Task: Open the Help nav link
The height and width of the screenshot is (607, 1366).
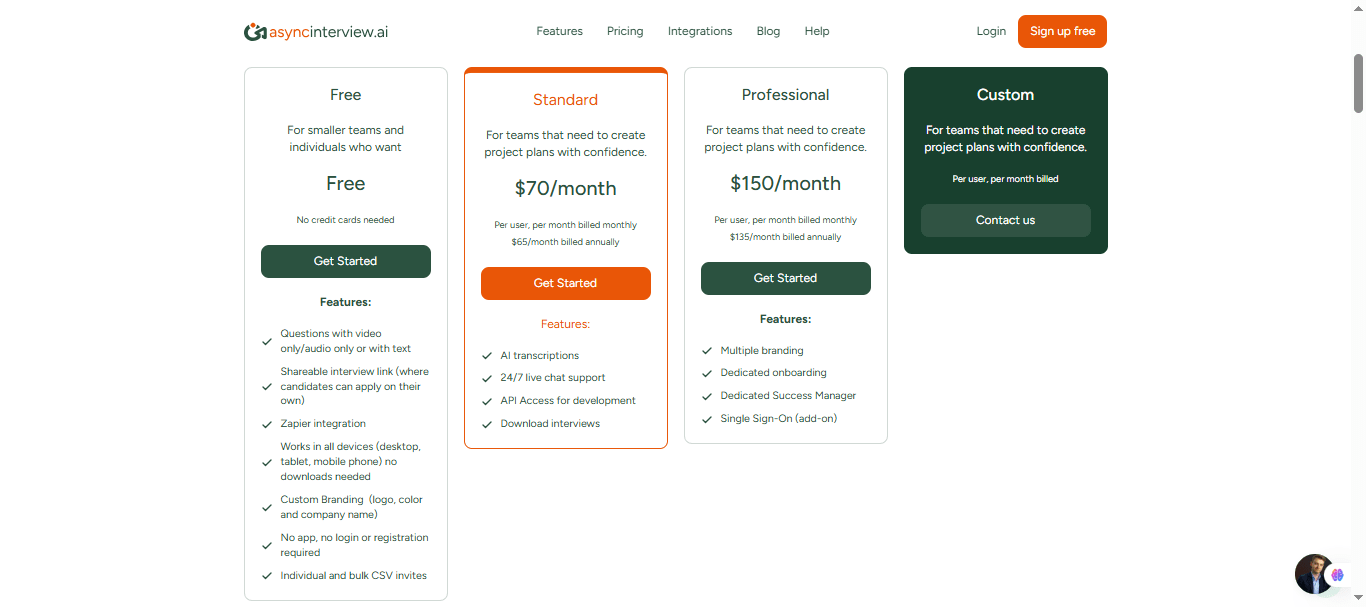Action: pyautogui.click(x=817, y=31)
